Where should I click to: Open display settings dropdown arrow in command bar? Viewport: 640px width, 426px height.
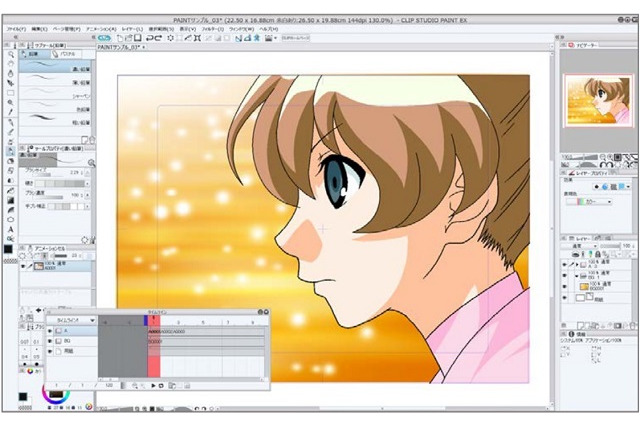(276, 38)
